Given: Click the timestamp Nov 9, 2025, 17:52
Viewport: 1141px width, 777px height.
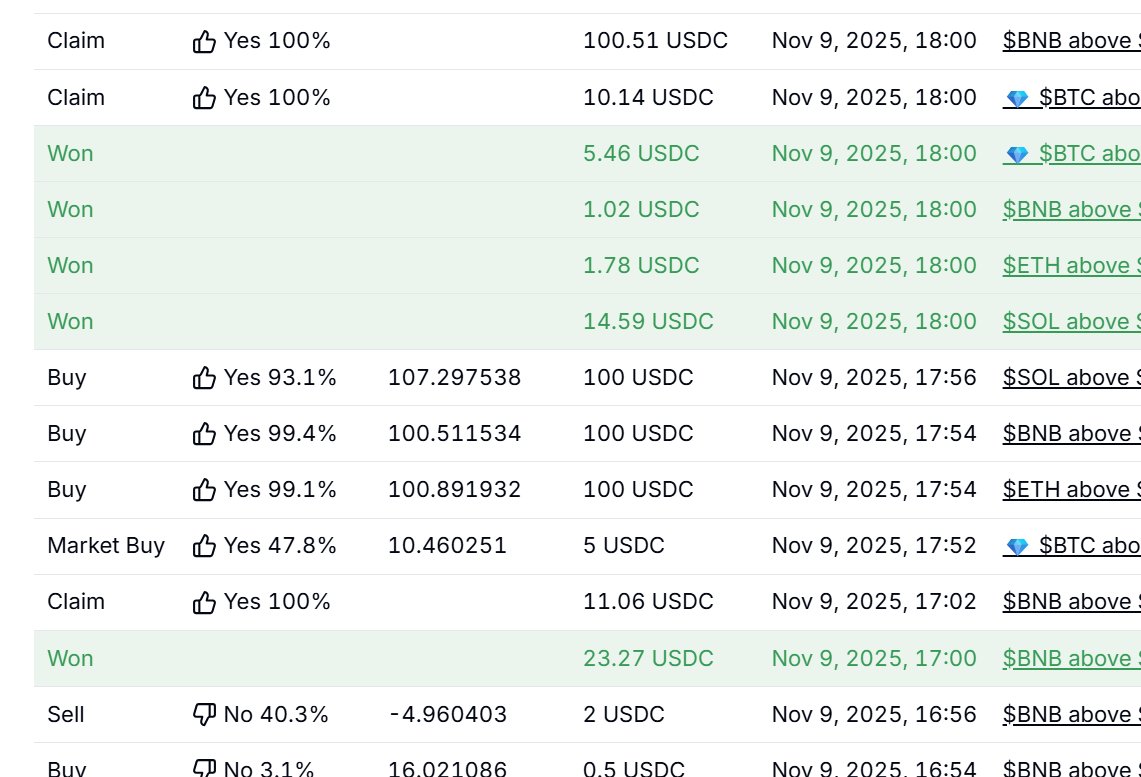Looking at the screenshot, I should point(874,545).
